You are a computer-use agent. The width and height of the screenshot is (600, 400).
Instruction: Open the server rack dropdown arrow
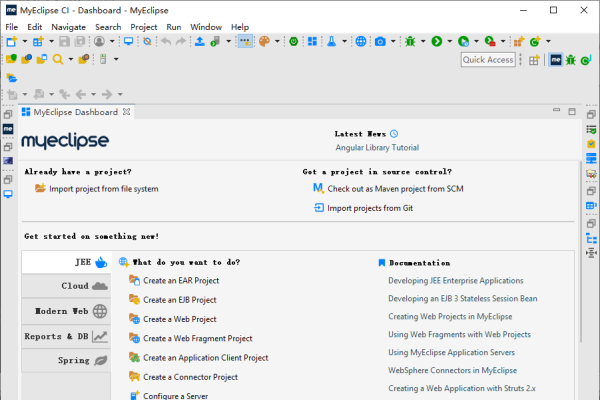coord(116,59)
